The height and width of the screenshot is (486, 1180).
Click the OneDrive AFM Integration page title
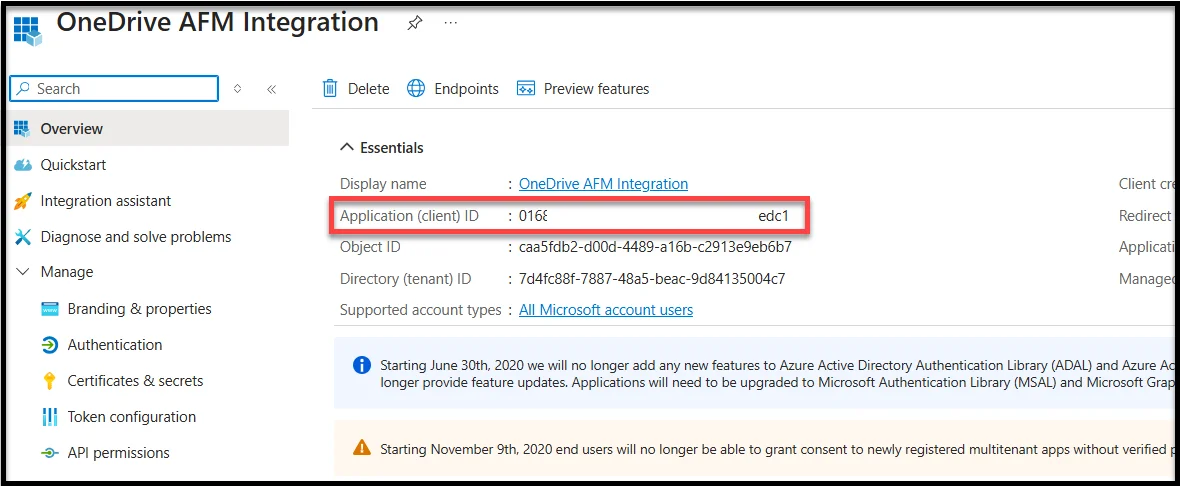[x=217, y=23]
